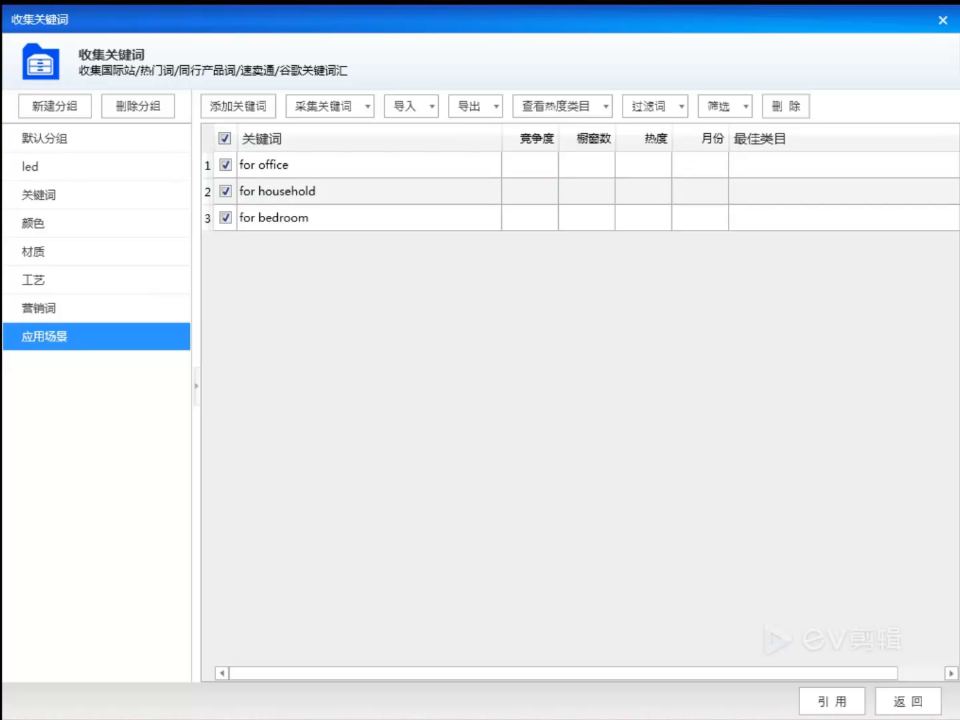Select the led group
Viewport: 960px width, 720px height.
(97, 167)
